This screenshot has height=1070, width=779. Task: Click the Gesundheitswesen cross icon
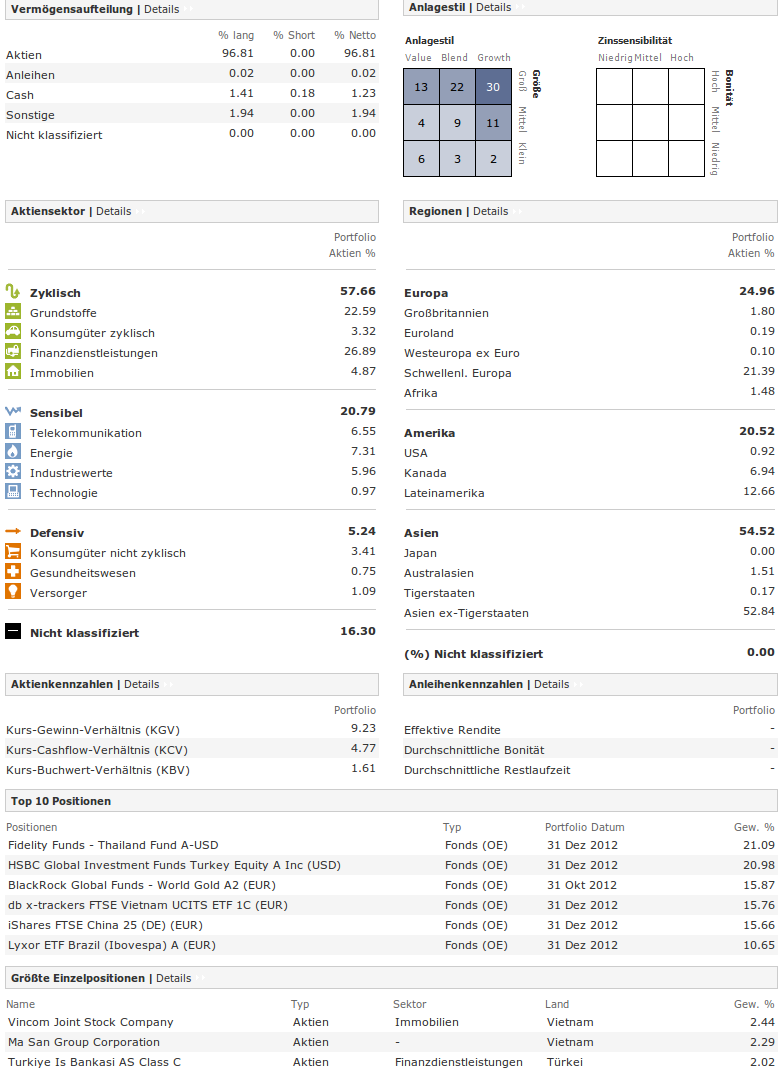pos(13,572)
